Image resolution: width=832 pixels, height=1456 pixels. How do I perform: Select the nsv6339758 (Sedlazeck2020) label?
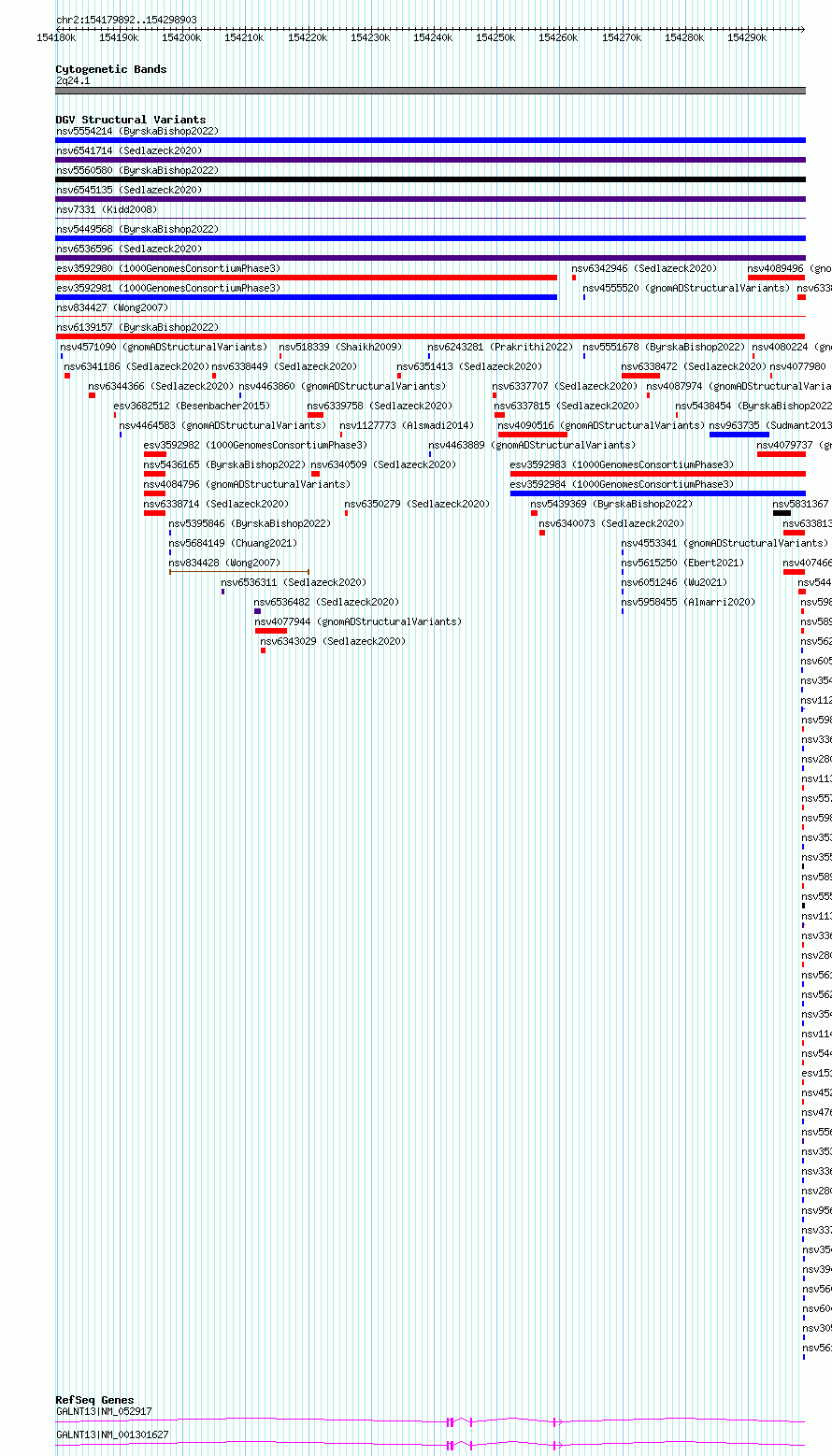[x=380, y=407]
